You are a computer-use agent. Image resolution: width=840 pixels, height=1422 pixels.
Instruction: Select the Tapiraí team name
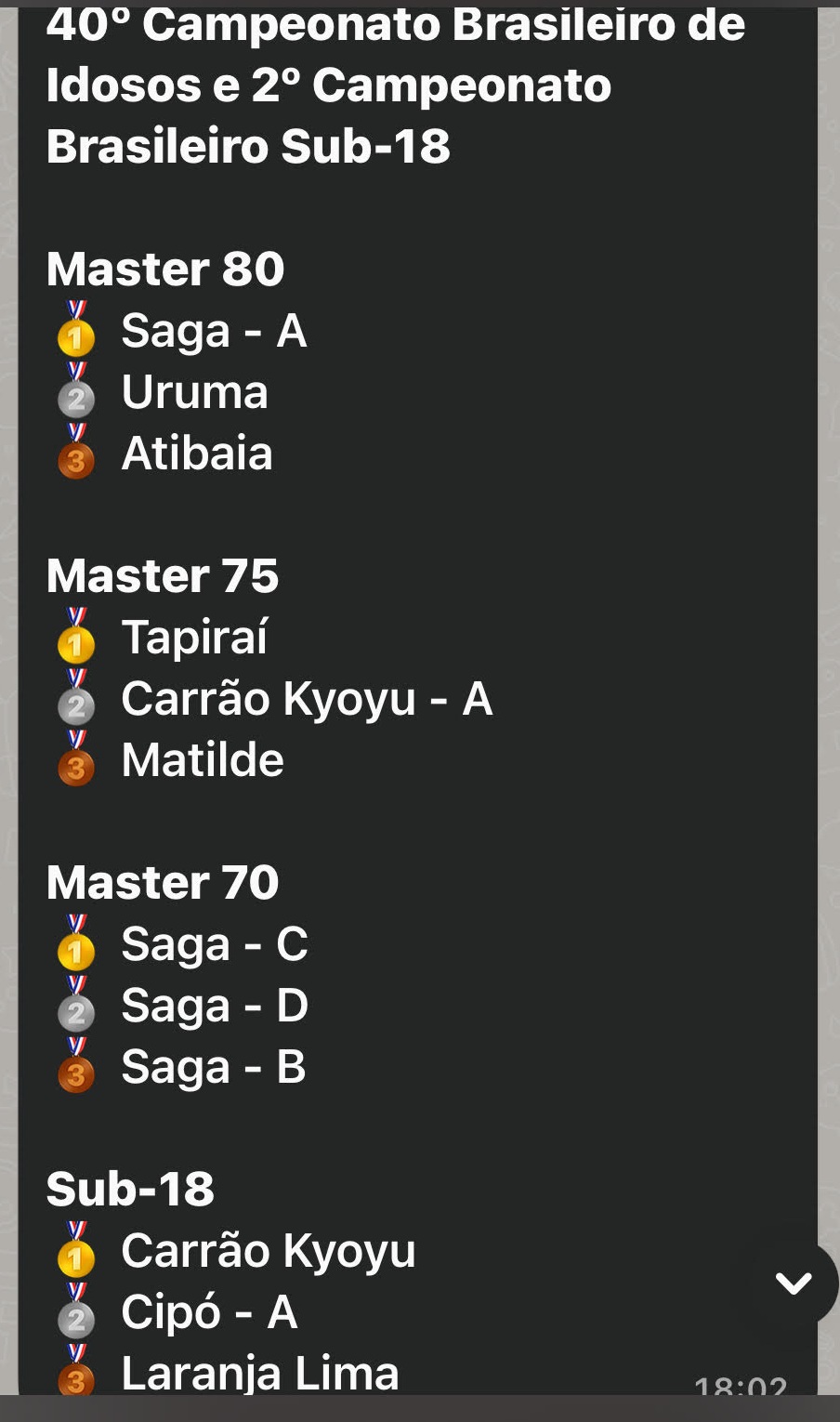pyautogui.click(x=194, y=638)
